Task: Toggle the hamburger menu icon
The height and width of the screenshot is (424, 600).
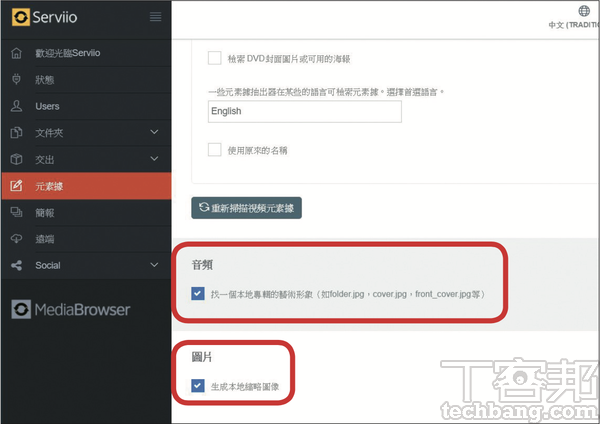Action: pyautogui.click(x=155, y=17)
